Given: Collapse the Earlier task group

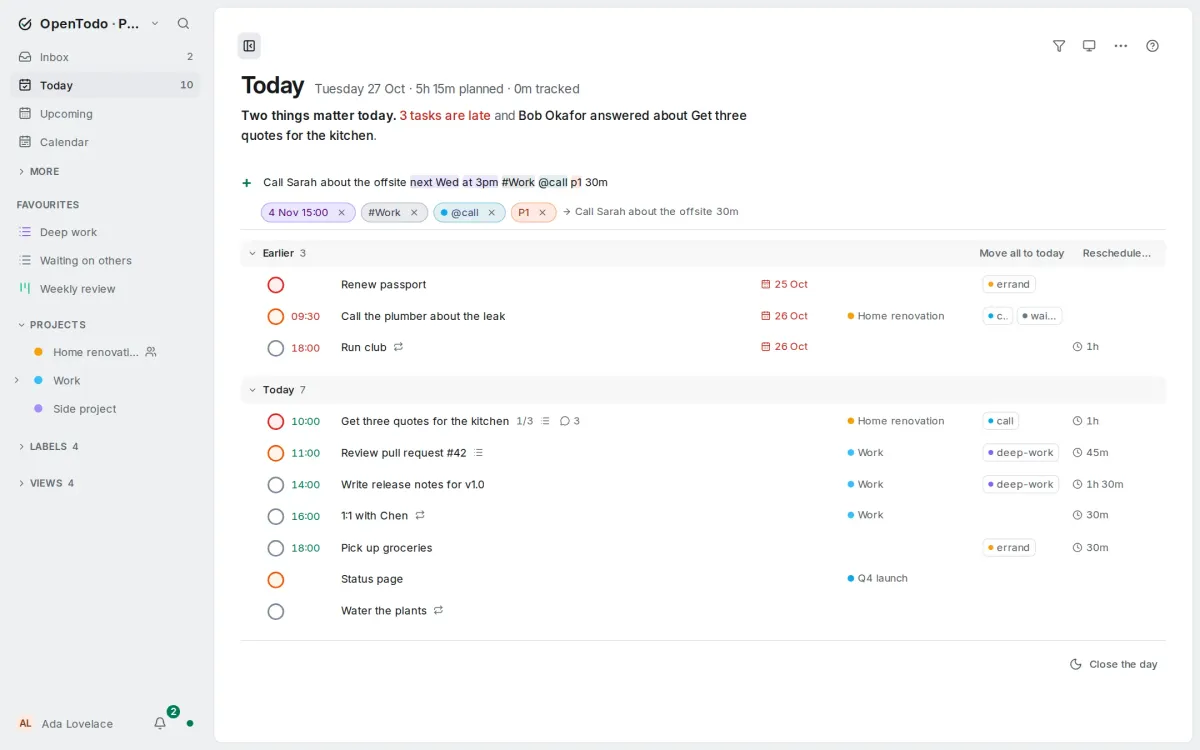Looking at the screenshot, I should pos(253,253).
